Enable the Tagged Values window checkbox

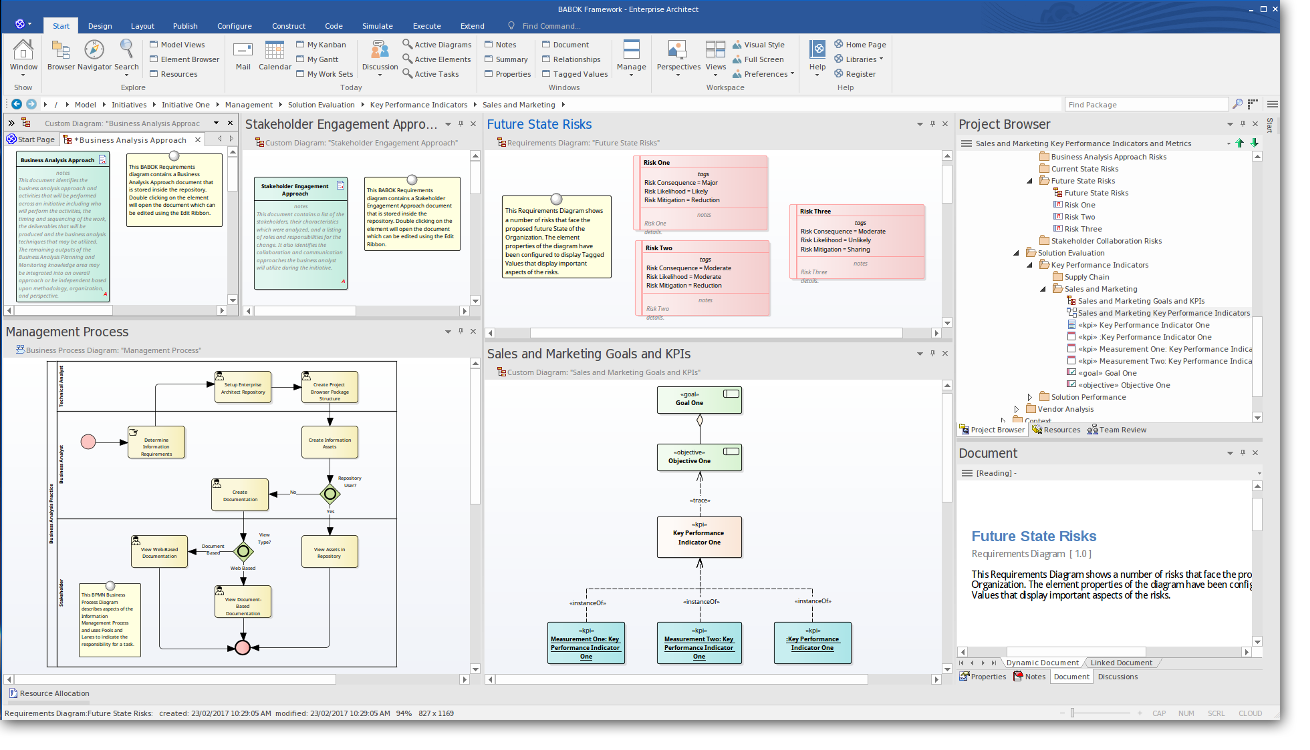[x=546, y=74]
